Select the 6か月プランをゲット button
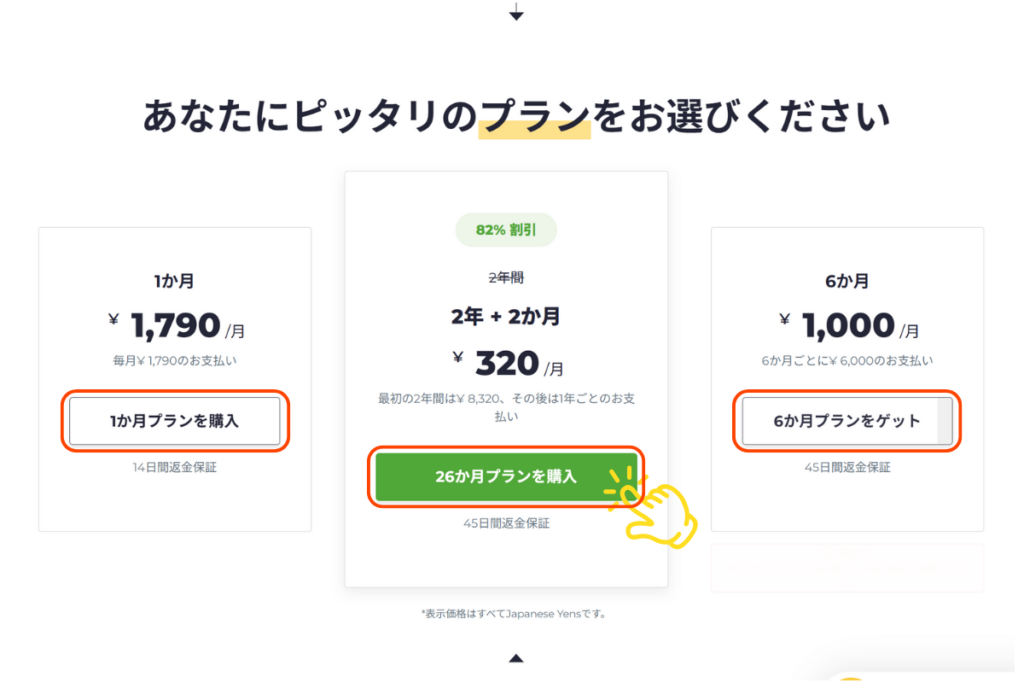The height and width of the screenshot is (683, 1024). (847, 421)
